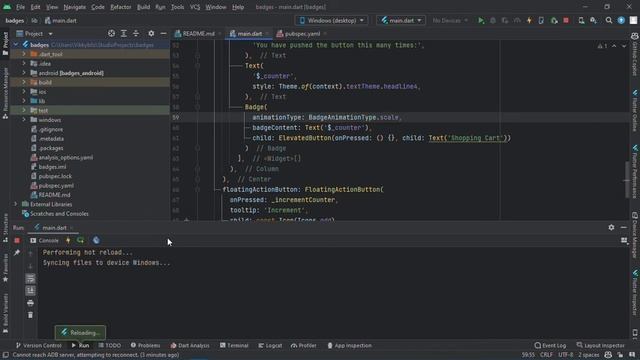Open Run panel settings gear
This screenshot has height=360, width=640.
coord(611,227)
